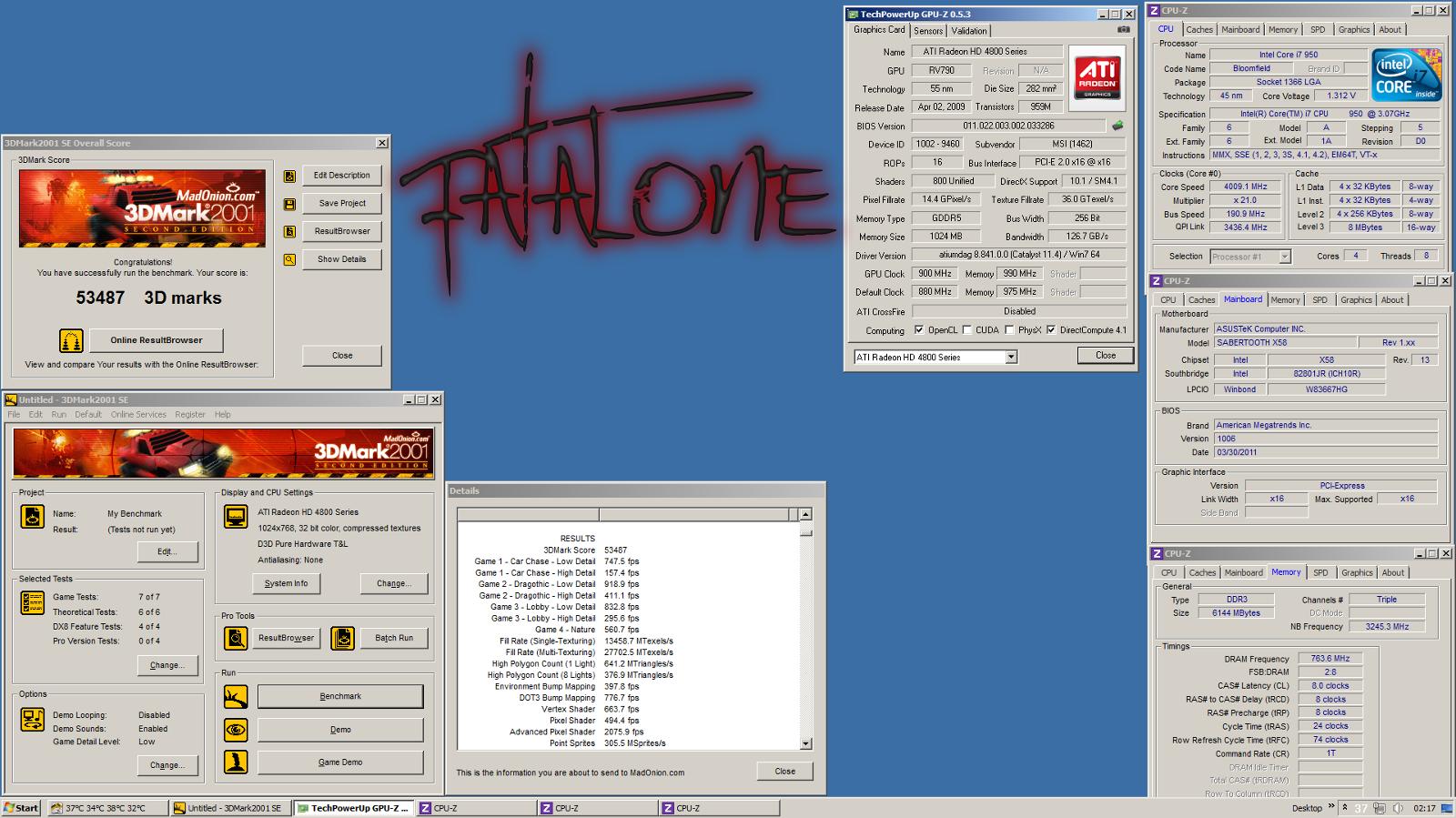Screen dimensions: 1456x818
Task: Click the Edit Description icon
Action: [x=289, y=177]
